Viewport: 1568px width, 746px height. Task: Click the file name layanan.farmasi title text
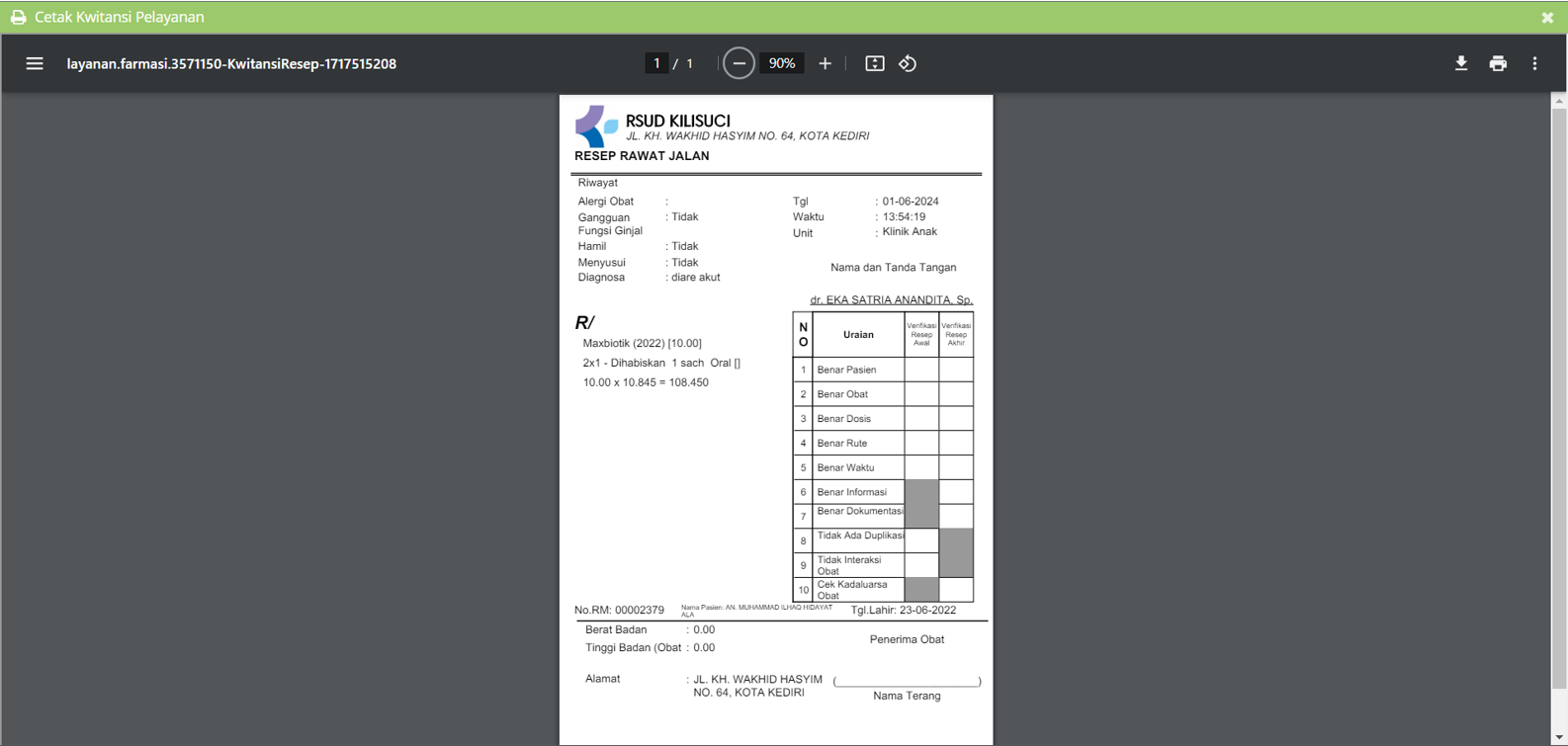(231, 63)
